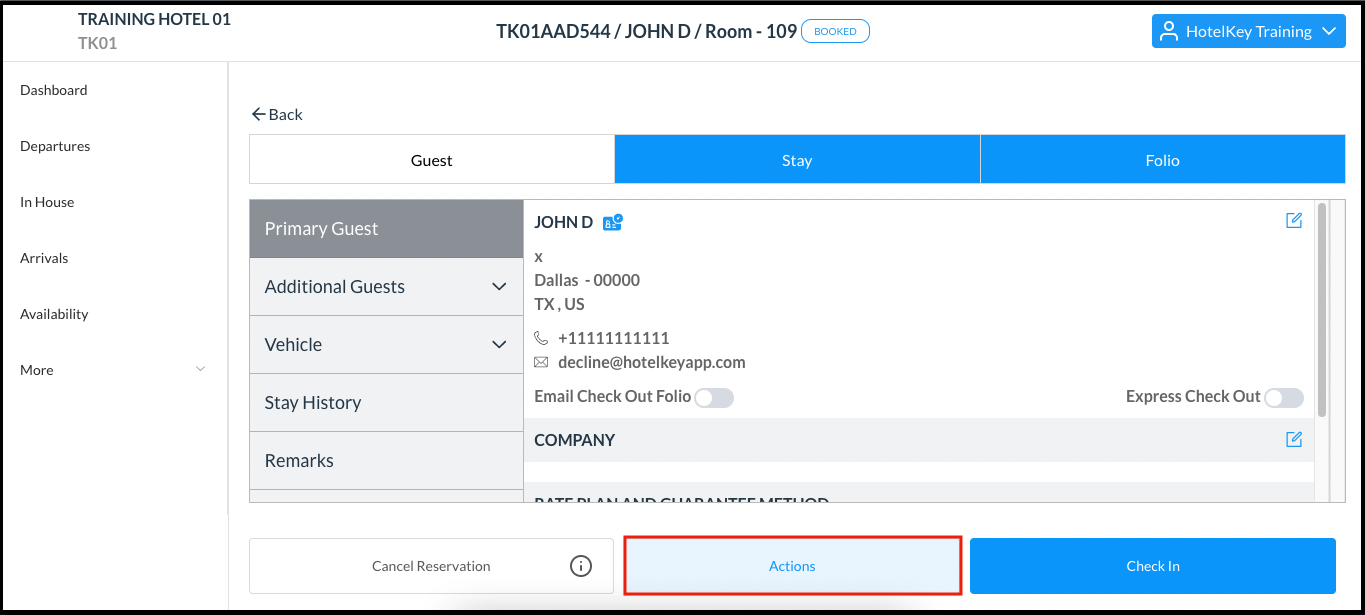Switch to the Folio tab
This screenshot has width=1365, height=615.
pyautogui.click(x=1162, y=159)
